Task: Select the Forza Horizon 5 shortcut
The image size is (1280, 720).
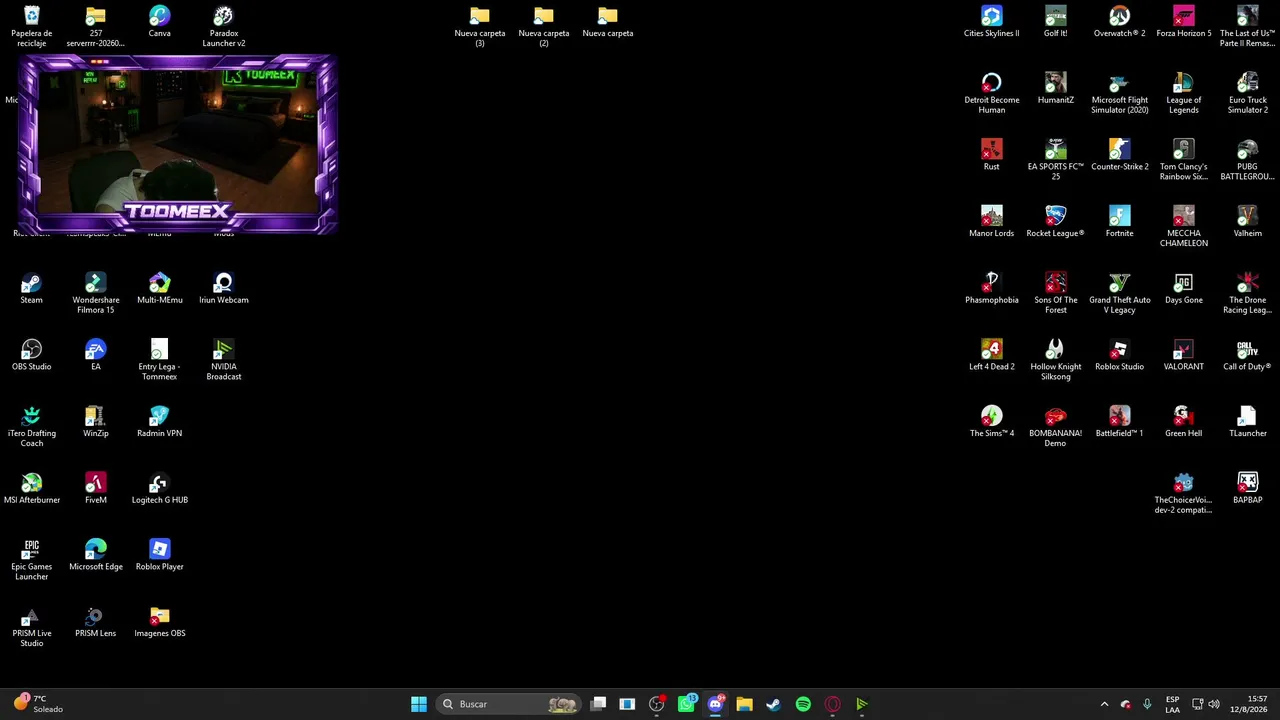Action: point(1184,22)
